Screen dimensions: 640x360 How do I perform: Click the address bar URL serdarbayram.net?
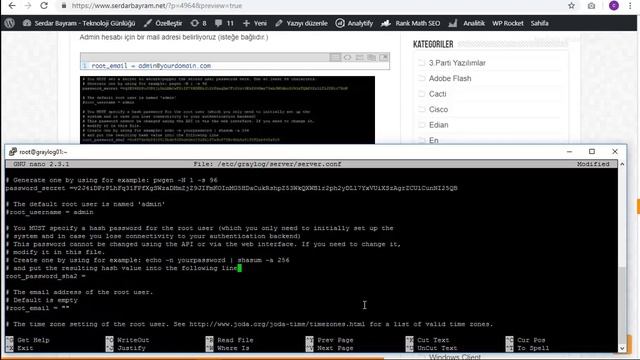(x=157, y=6)
